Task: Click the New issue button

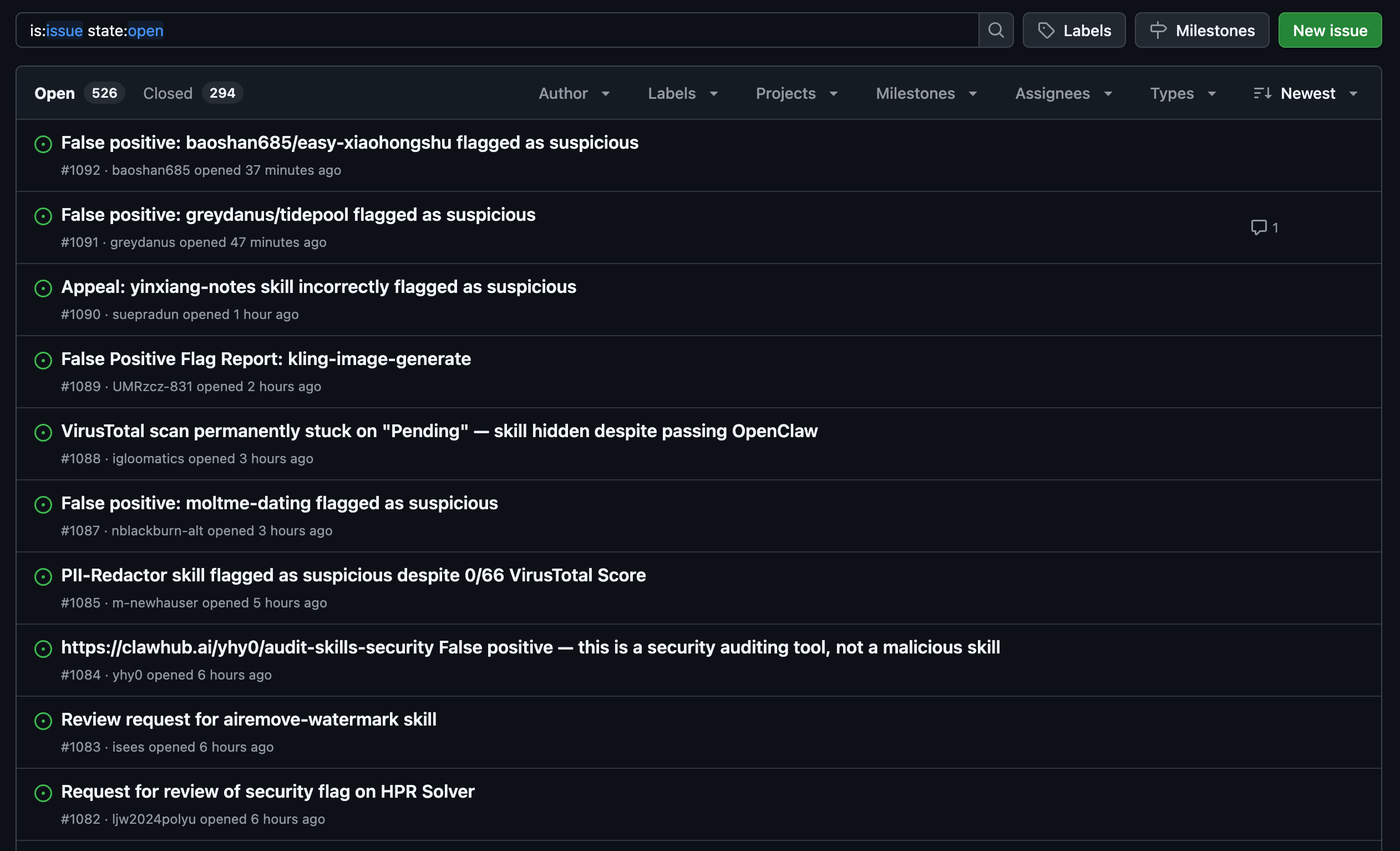Action: click(1329, 30)
